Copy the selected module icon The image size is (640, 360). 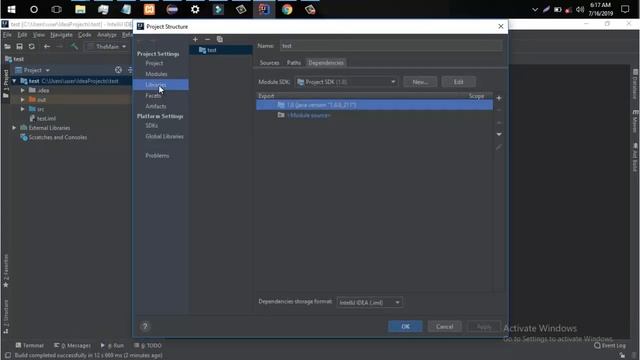point(220,39)
